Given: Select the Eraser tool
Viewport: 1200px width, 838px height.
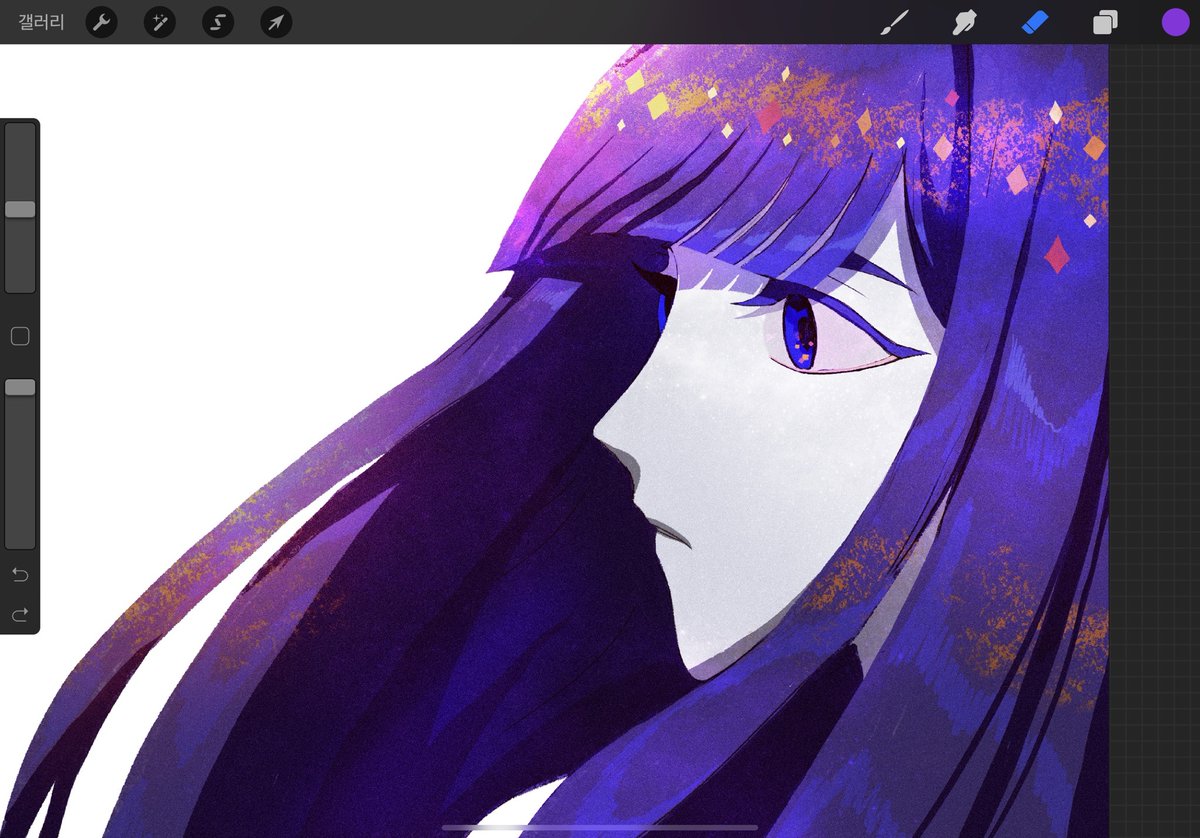Looking at the screenshot, I should [x=1035, y=22].
